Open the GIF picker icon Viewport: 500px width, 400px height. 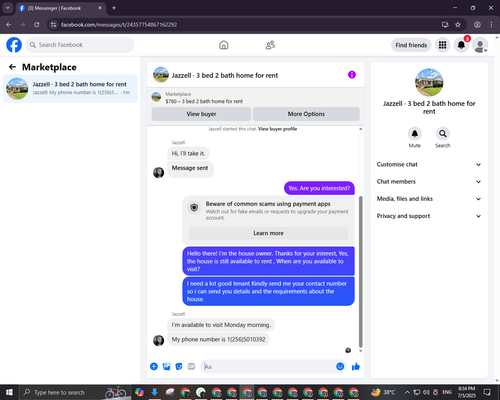pos(191,367)
